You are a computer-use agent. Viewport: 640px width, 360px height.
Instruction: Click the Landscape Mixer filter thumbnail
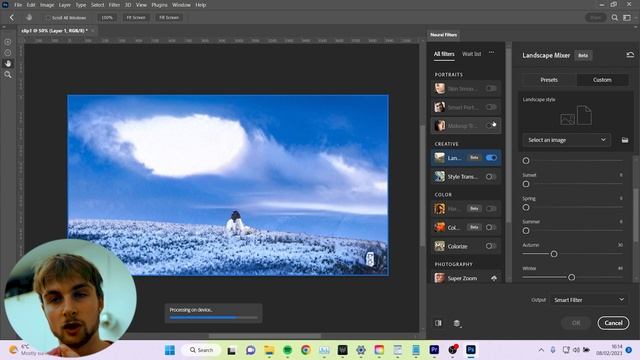point(440,158)
